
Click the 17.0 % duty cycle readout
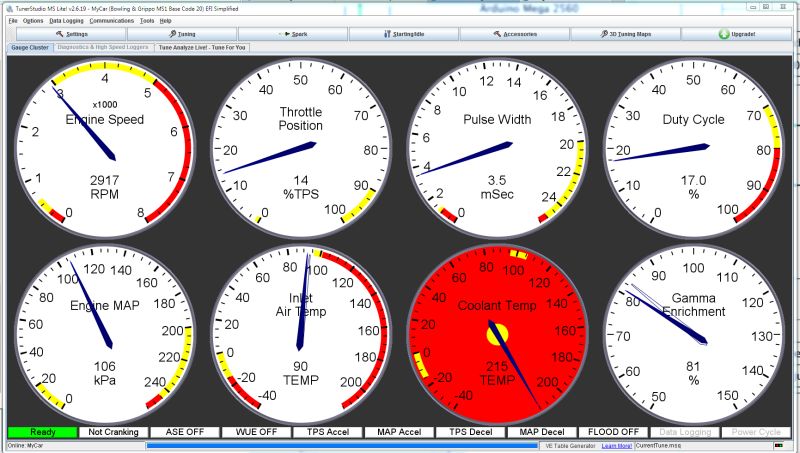[x=693, y=187]
